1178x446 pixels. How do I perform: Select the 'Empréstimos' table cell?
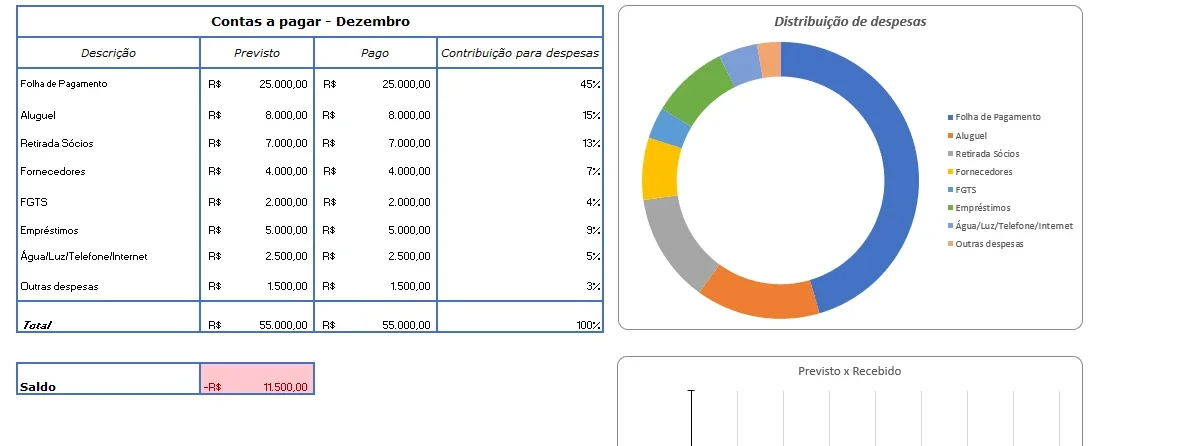(x=108, y=231)
